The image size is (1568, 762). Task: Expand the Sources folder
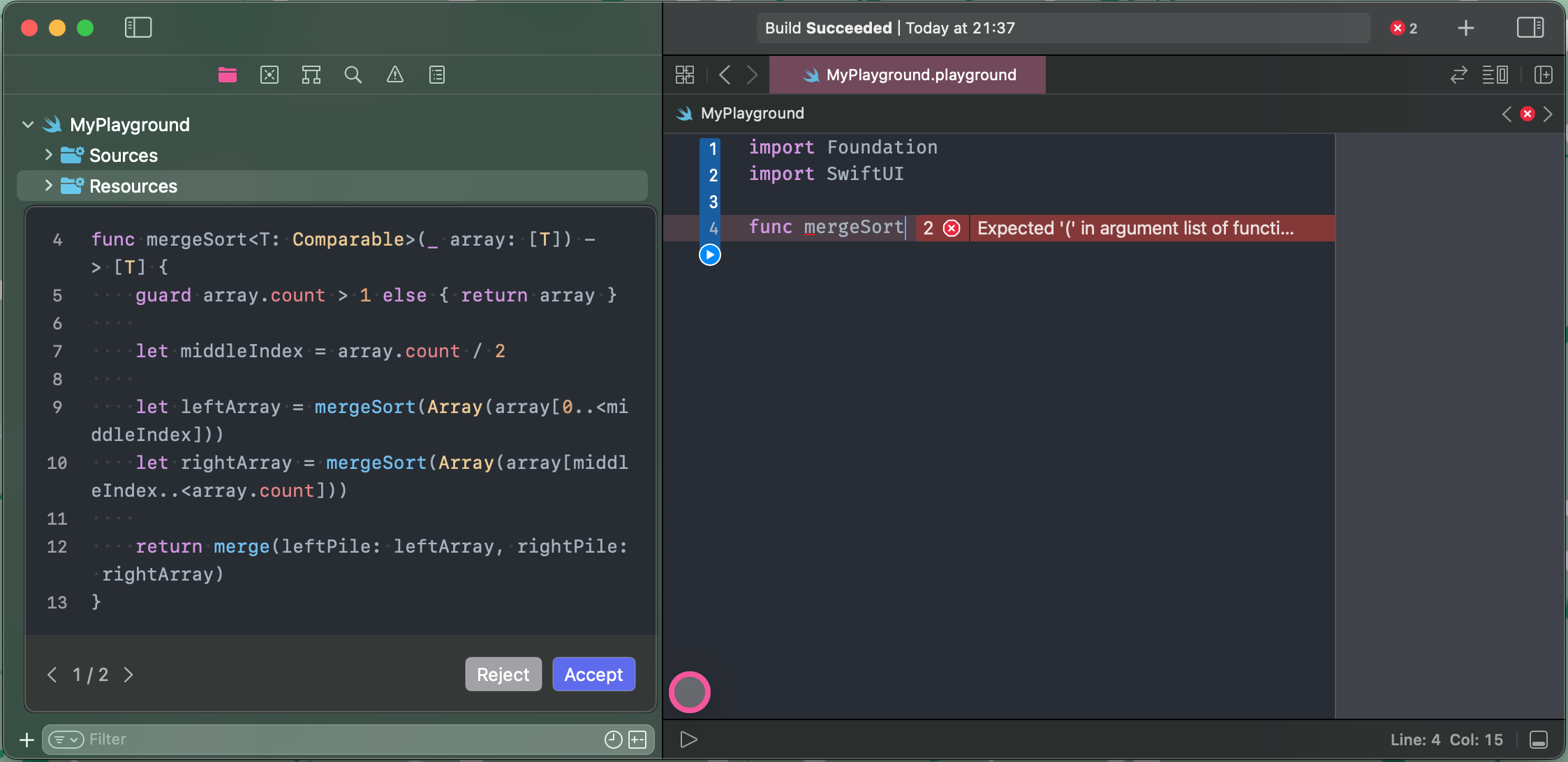tap(48, 155)
